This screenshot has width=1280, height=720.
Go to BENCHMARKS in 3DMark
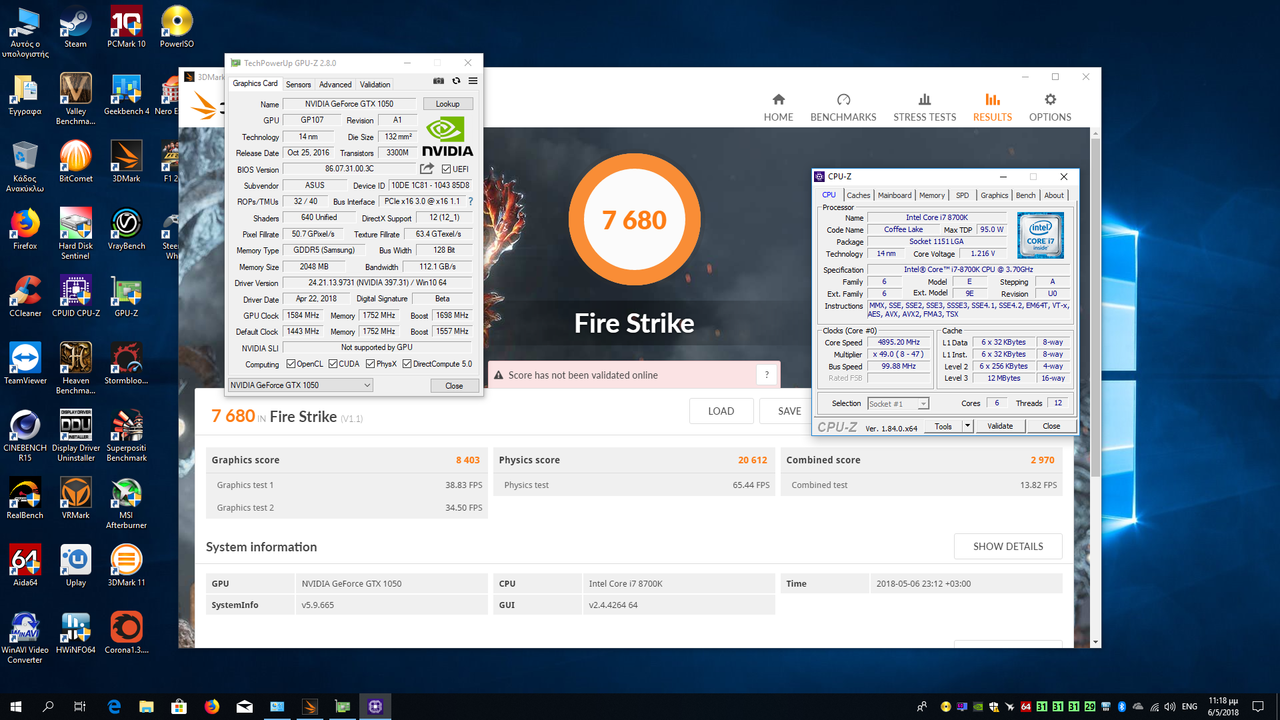point(843,108)
